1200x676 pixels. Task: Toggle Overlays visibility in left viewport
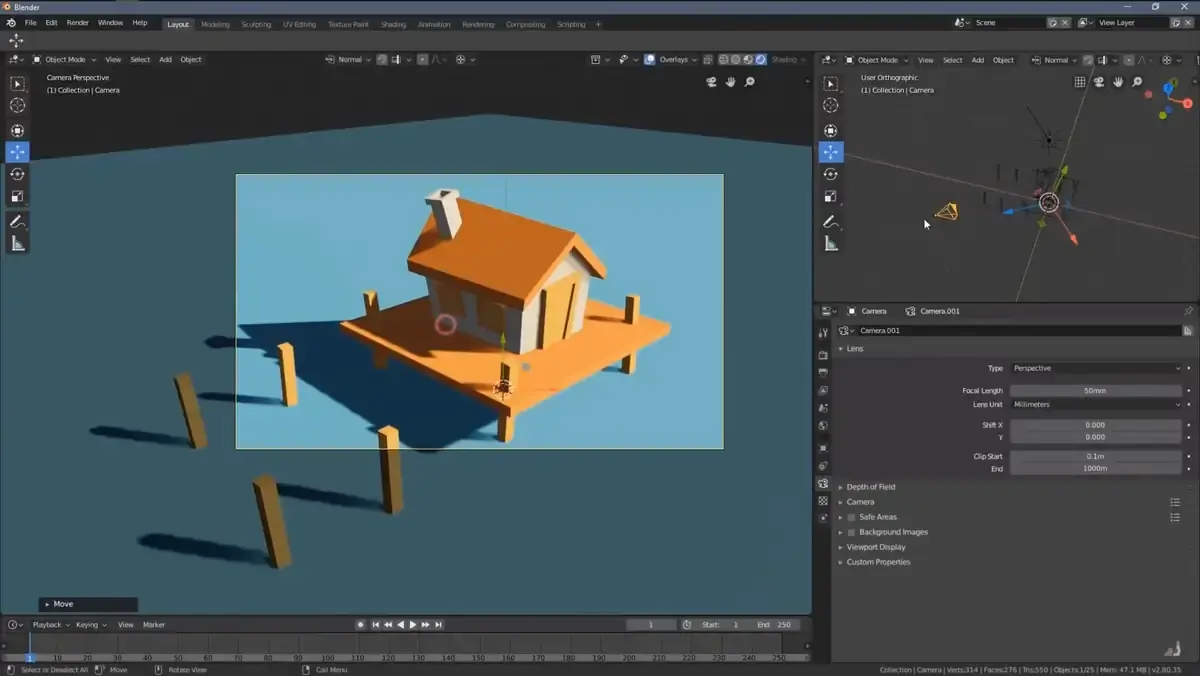coord(649,59)
